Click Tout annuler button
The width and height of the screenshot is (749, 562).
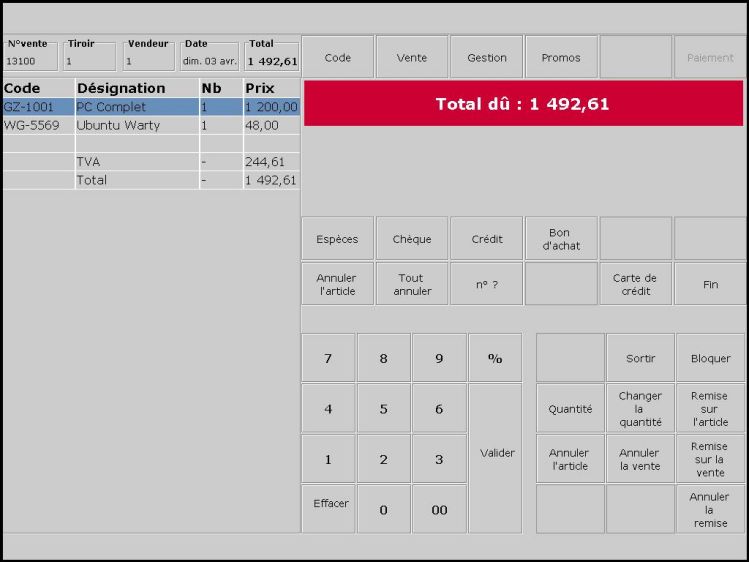pyautogui.click(x=412, y=284)
